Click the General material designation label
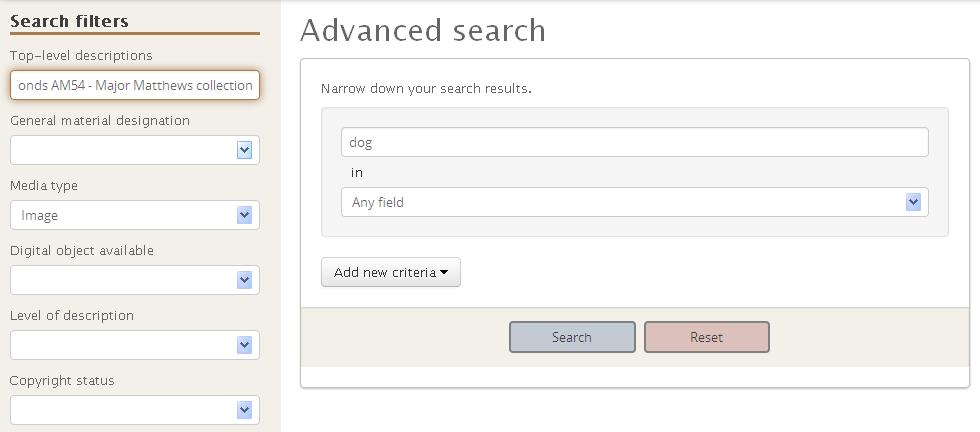Screen dimensions: 980x432 point(100,120)
